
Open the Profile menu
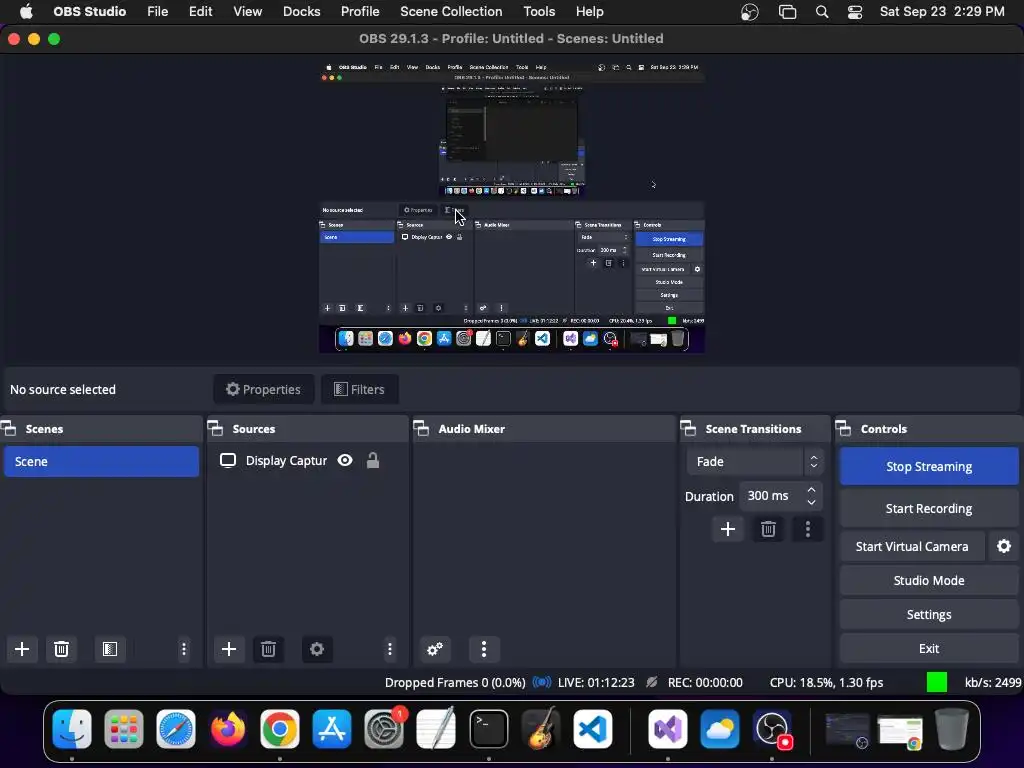pos(360,12)
